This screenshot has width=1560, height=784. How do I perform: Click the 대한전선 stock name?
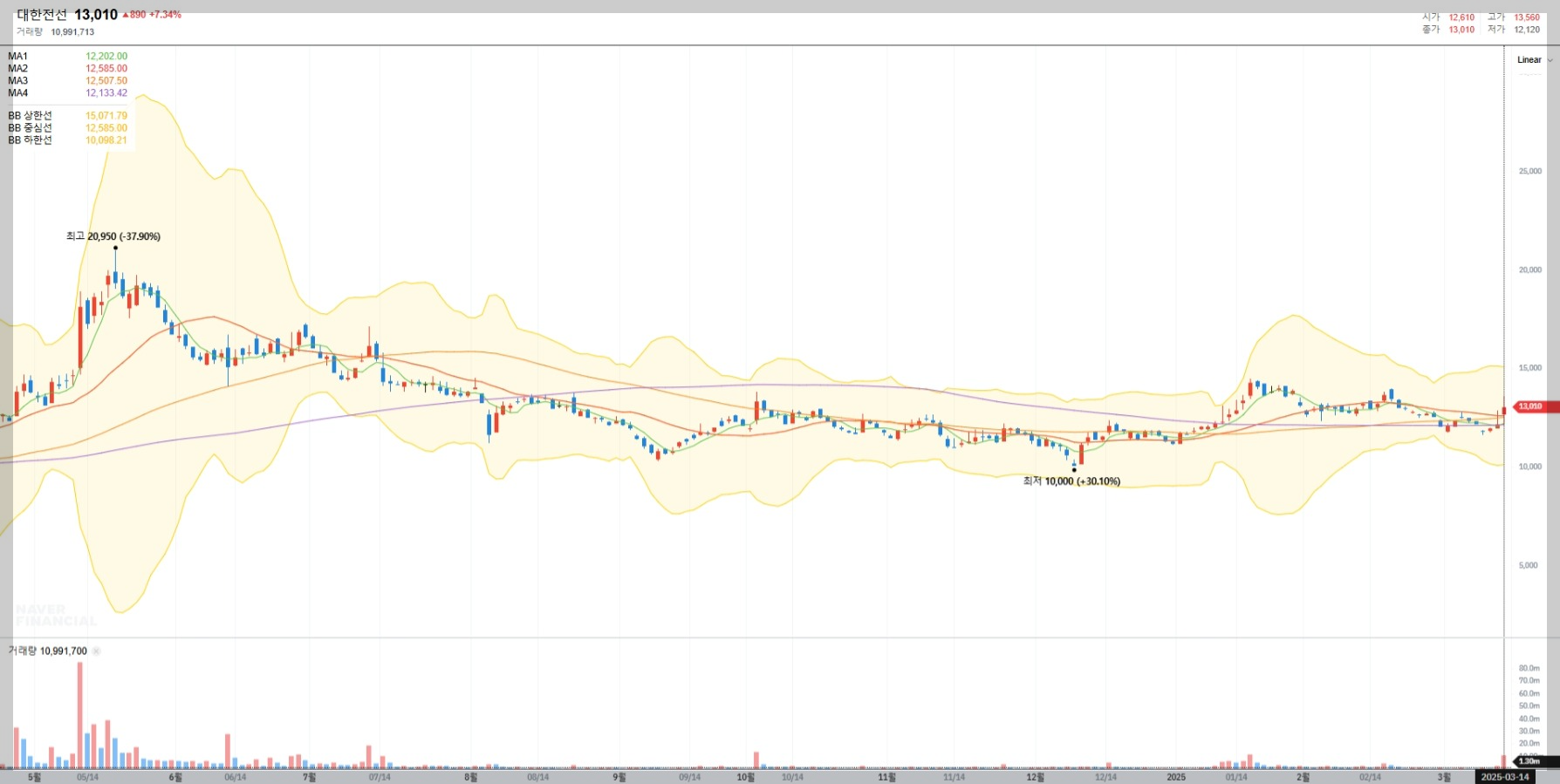(x=42, y=15)
